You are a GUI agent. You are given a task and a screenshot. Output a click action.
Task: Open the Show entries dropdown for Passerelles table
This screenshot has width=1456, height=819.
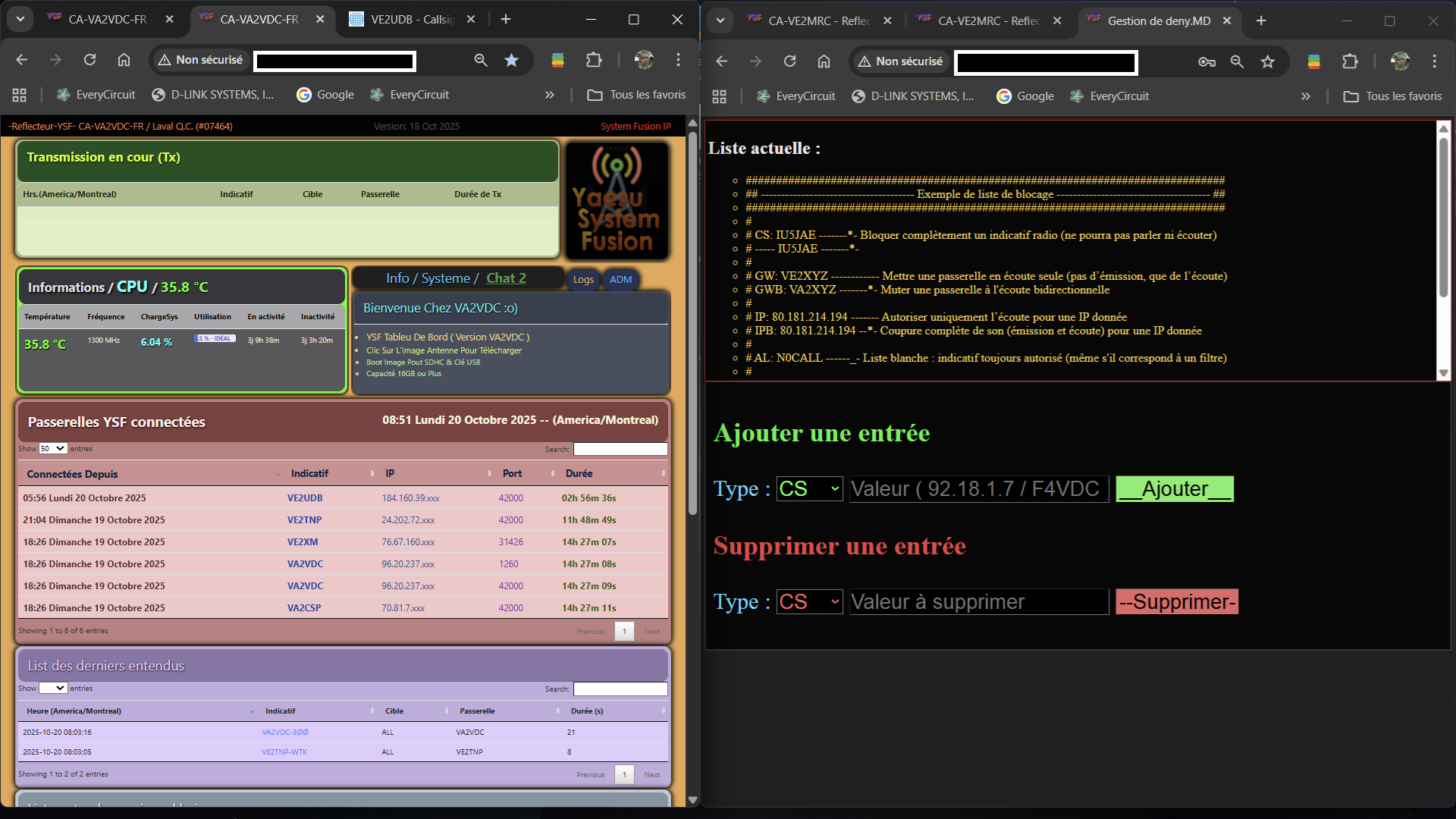[53, 449]
